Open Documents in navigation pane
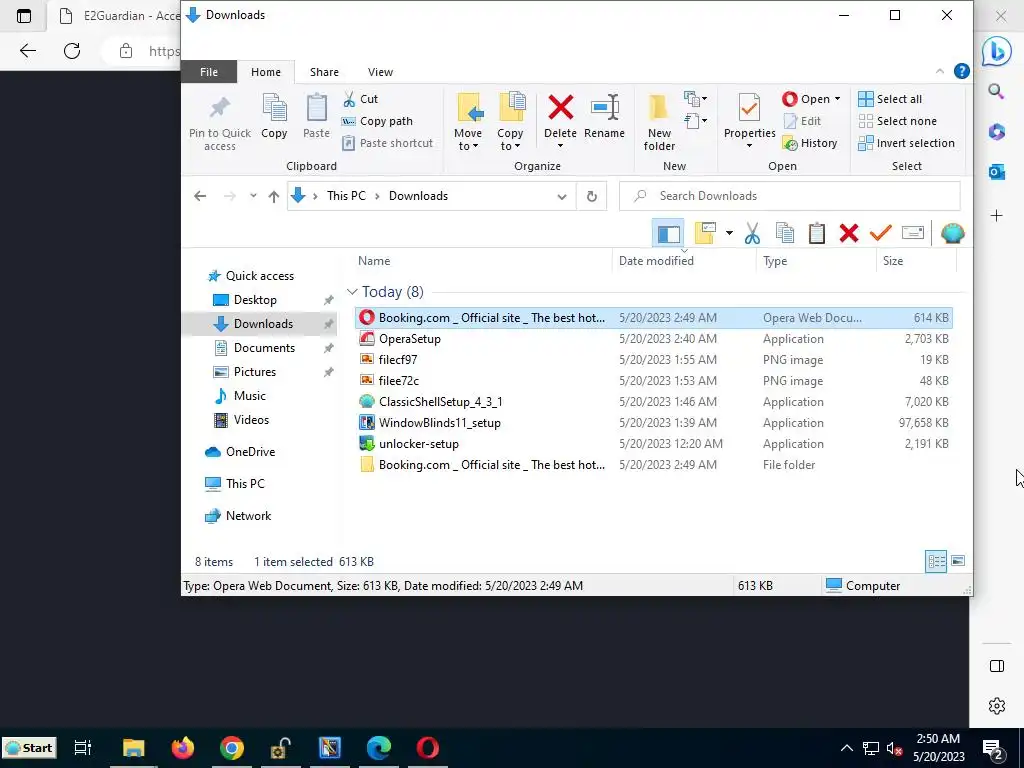The height and width of the screenshot is (768, 1024). tap(264, 348)
